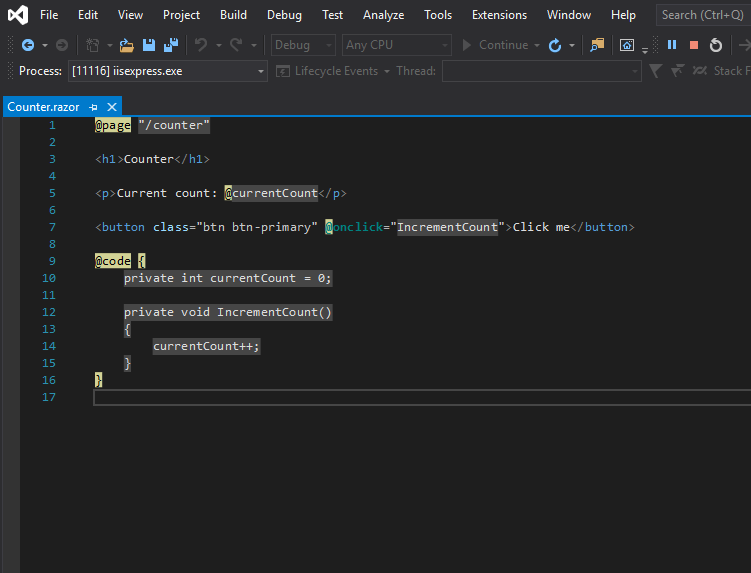This screenshot has width=751, height=573.
Task: Click the browser refresh icon next to Continue
Action: click(x=555, y=45)
